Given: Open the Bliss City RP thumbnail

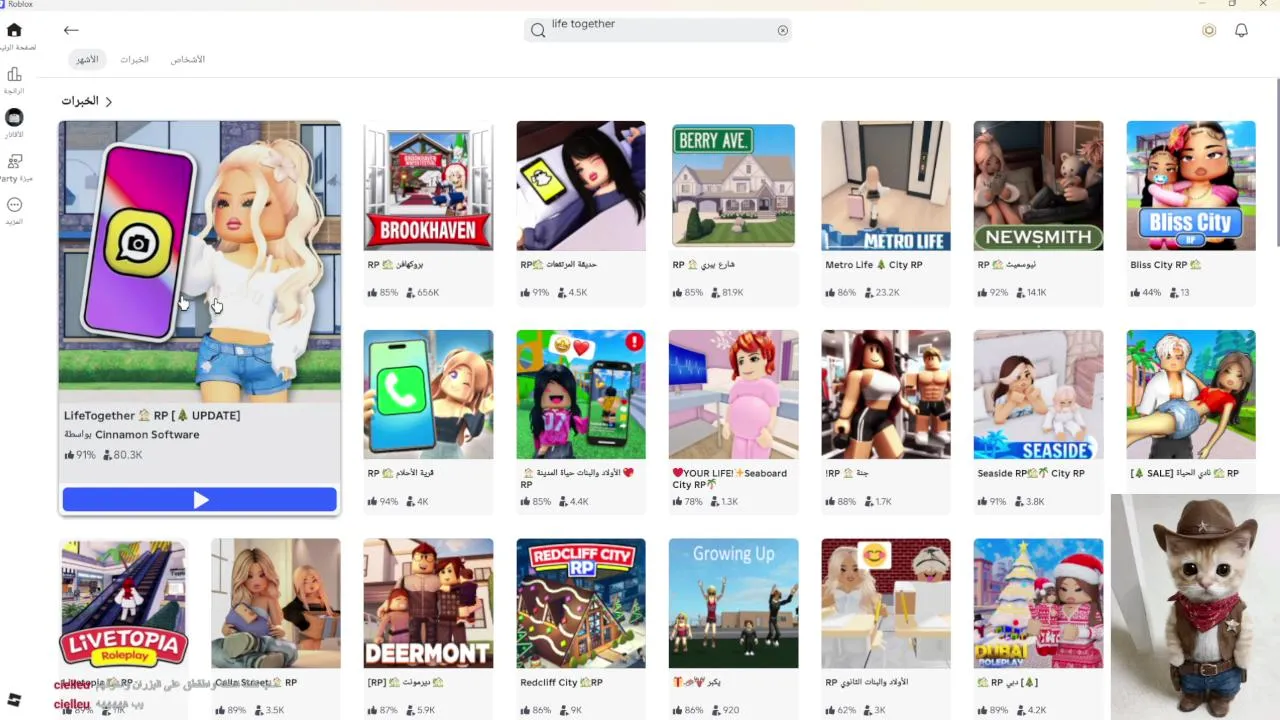Looking at the screenshot, I should tap(1191, 186).
